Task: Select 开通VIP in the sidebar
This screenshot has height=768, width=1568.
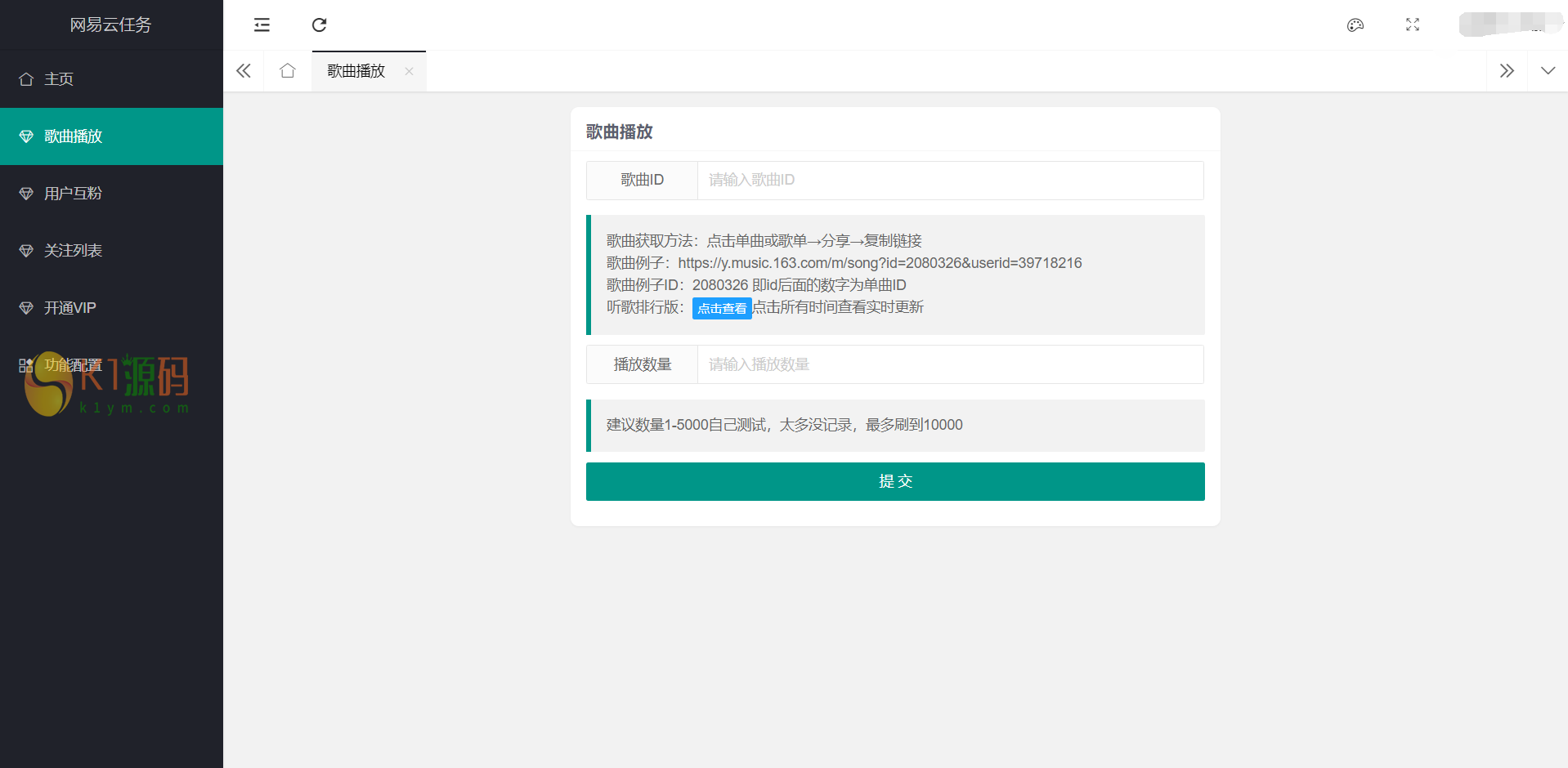Action: [70, 308]
